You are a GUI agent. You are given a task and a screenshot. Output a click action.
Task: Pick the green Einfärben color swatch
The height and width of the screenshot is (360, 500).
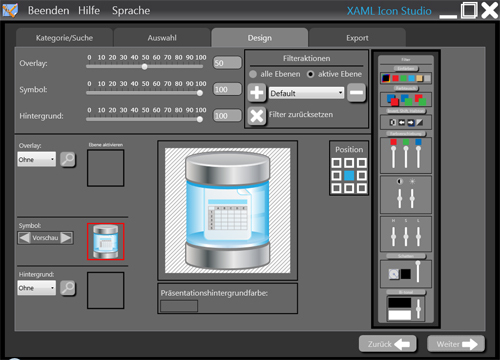[404, 78]
